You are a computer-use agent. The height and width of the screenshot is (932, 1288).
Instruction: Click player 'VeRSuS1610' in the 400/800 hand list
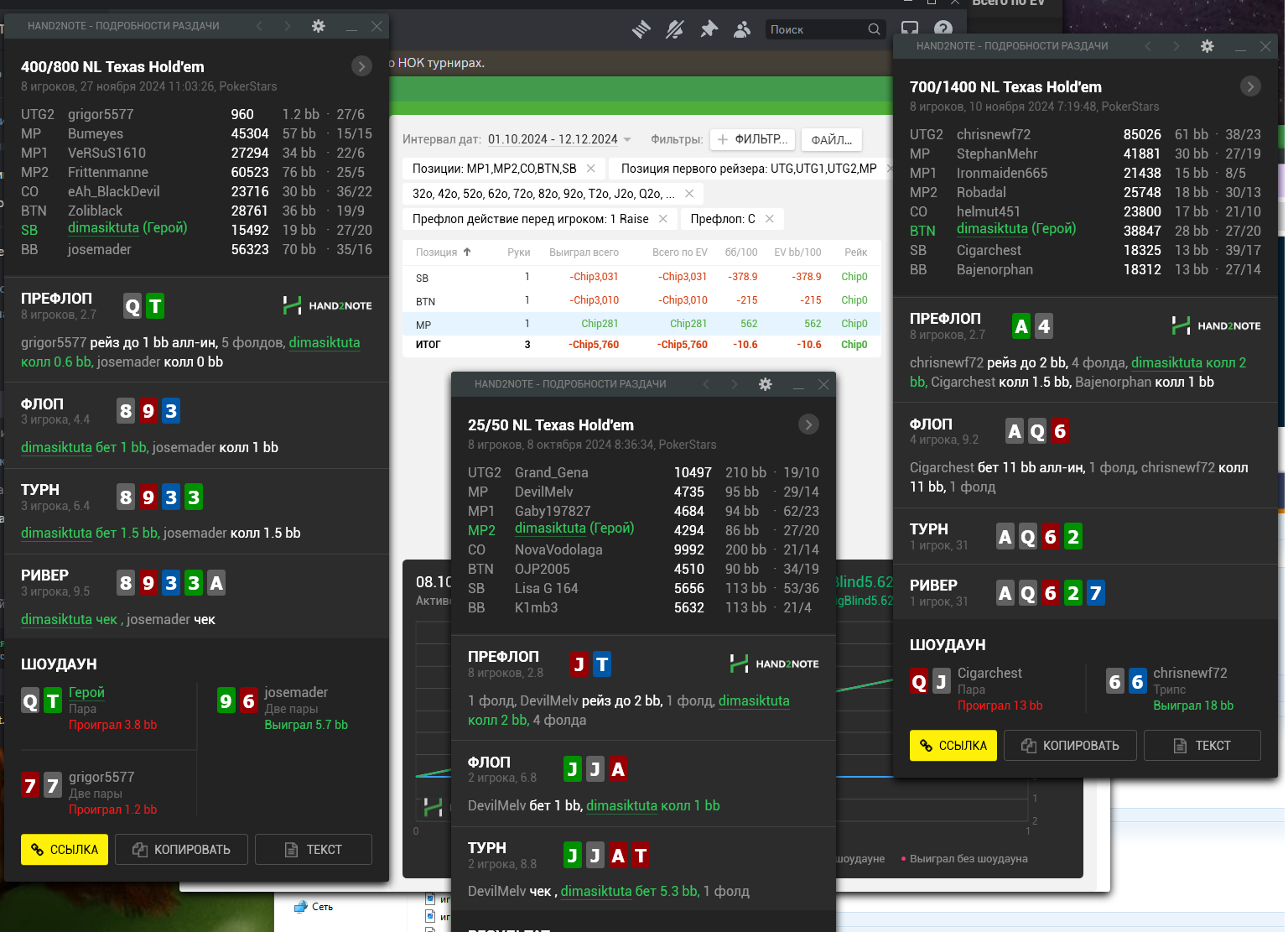click(106, 154)
